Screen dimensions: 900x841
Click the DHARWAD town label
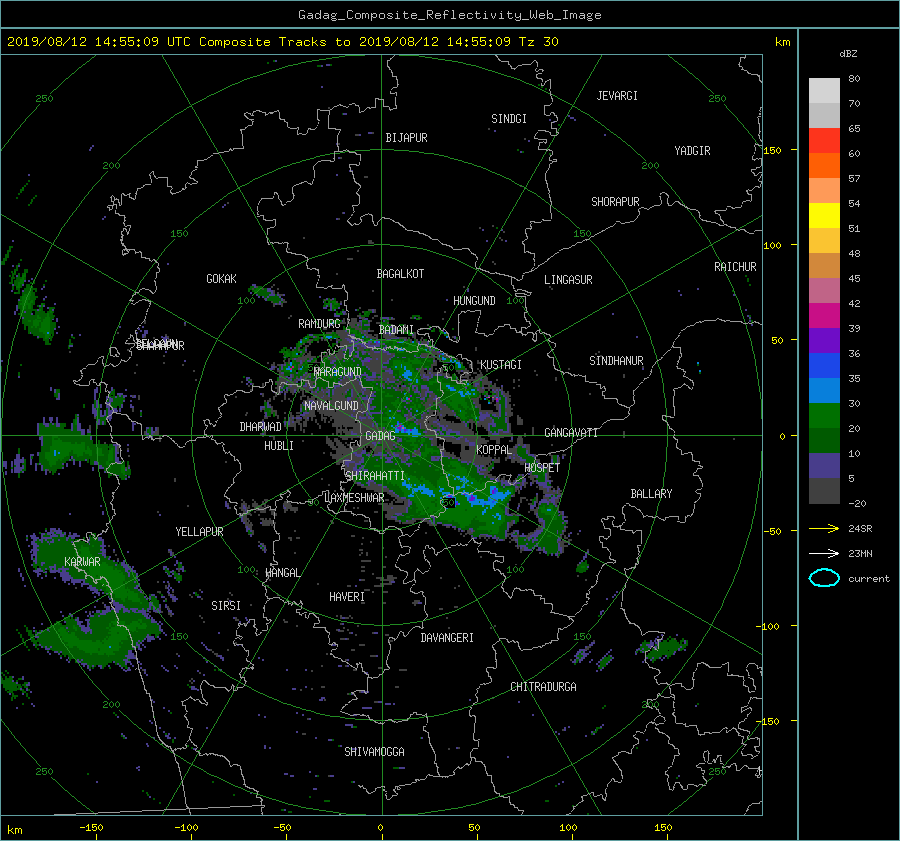coord(260,427)
